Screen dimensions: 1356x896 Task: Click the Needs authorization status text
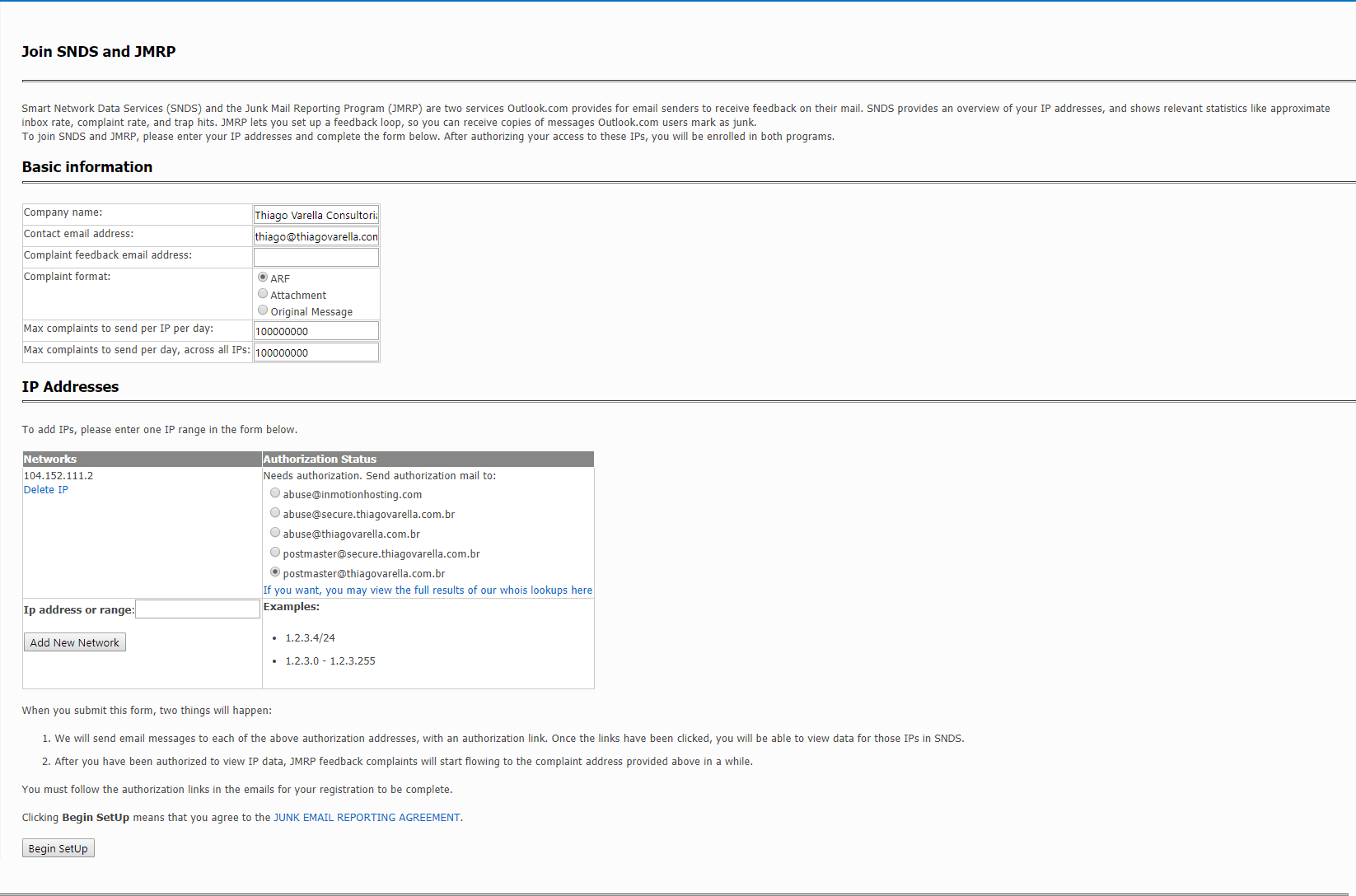380,476
